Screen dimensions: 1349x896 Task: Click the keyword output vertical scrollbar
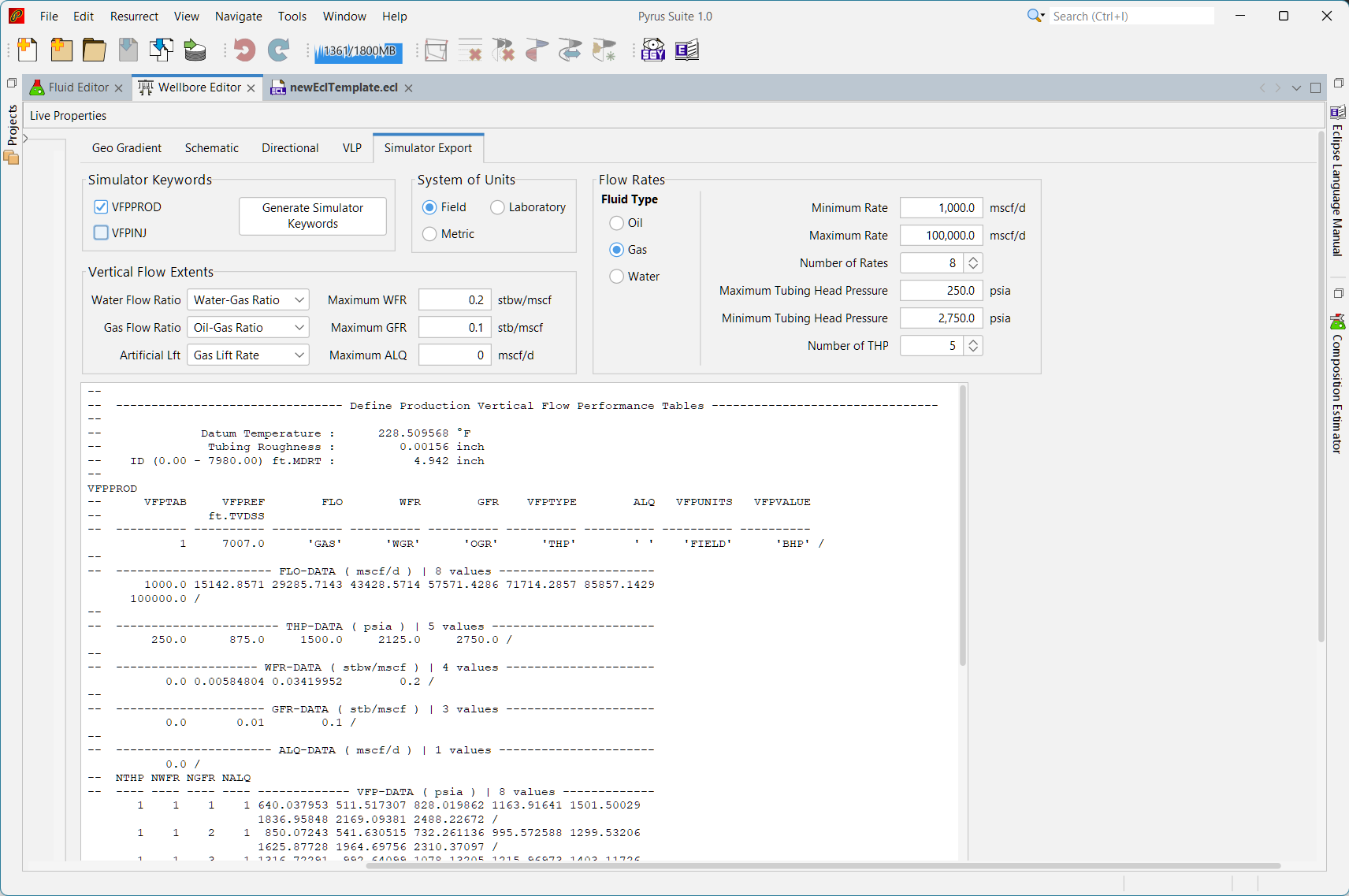[x=962, y=526]
